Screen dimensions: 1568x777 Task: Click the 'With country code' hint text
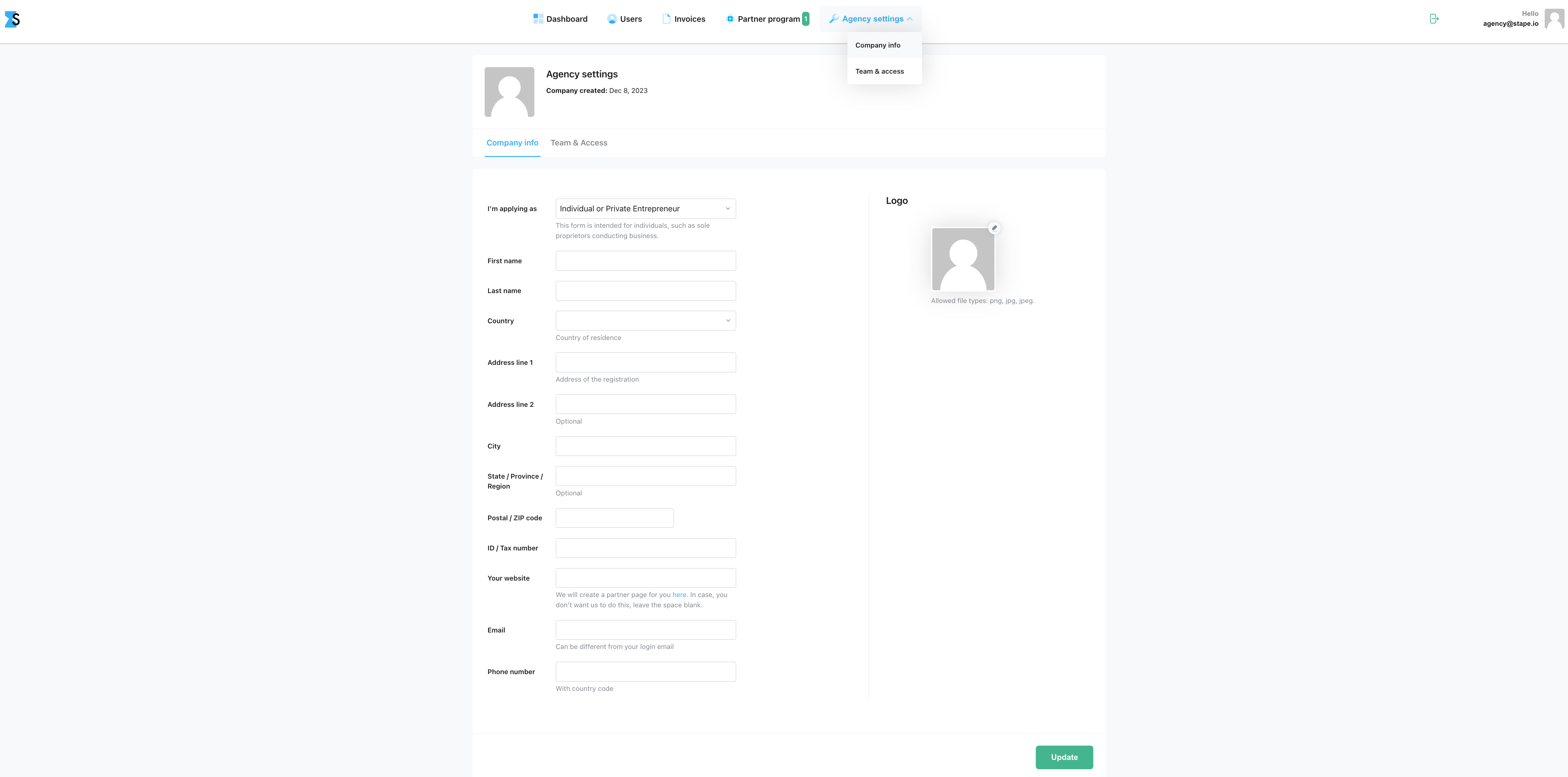[x=584, y=689]
